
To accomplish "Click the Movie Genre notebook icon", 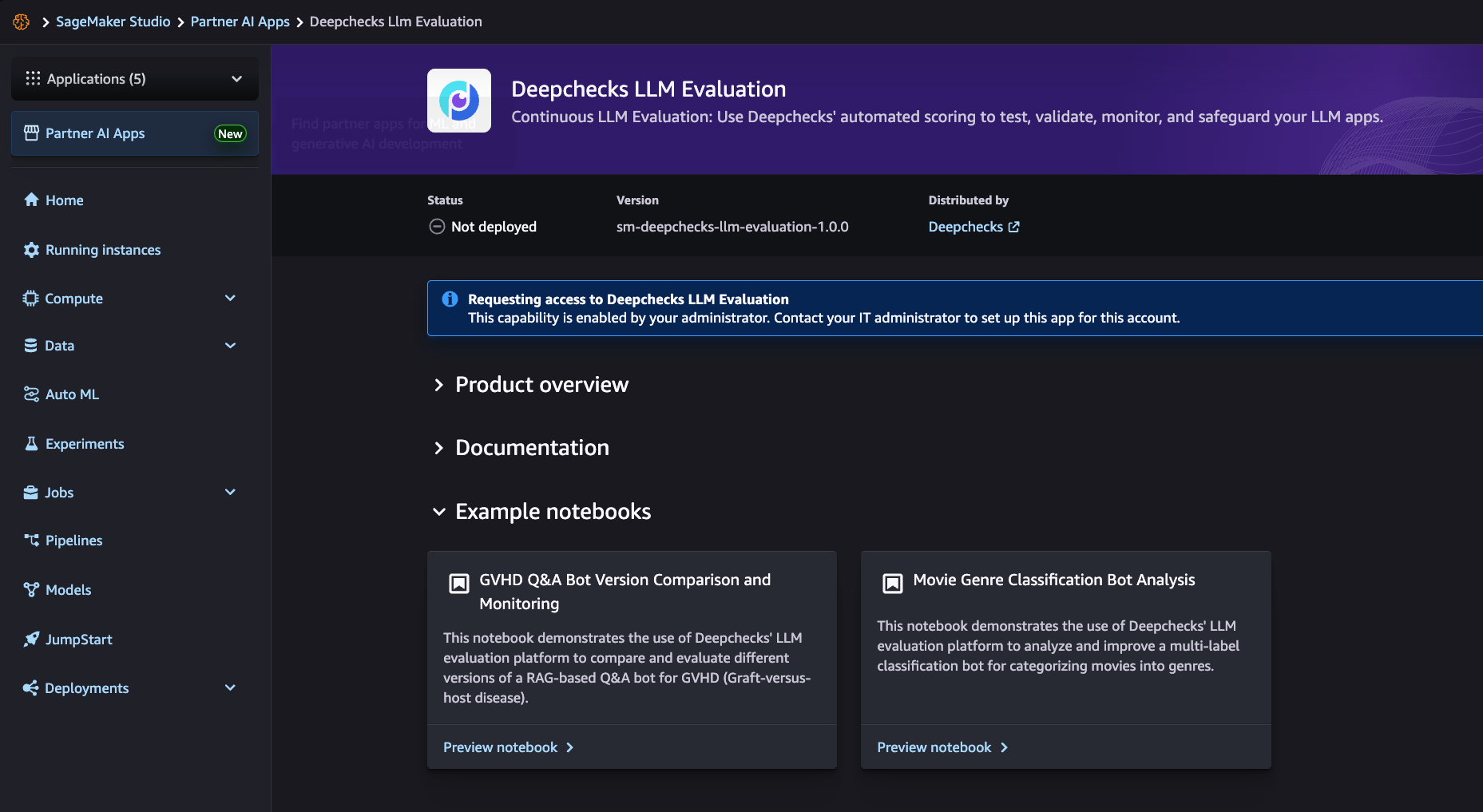I will [893, 584].
